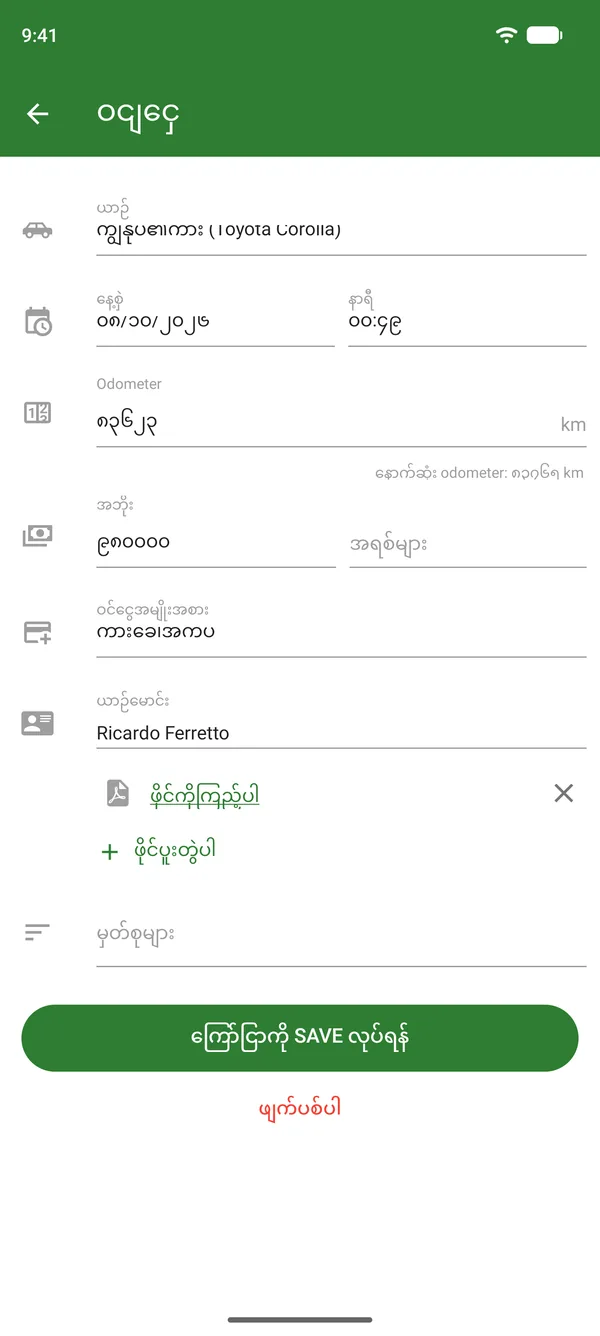Click the green SAVE button
The width and height of the screenshot is (600, 1336).
[300, 1038]
